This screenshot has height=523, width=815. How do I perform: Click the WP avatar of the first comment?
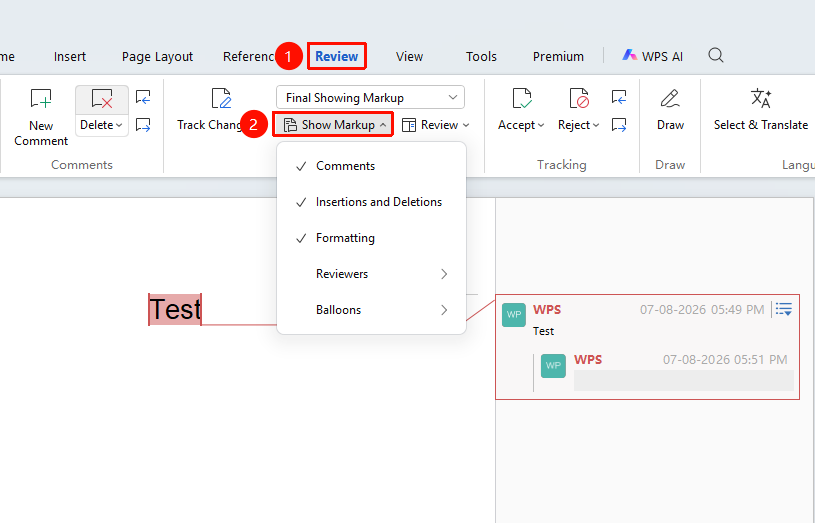pos(514,315)
